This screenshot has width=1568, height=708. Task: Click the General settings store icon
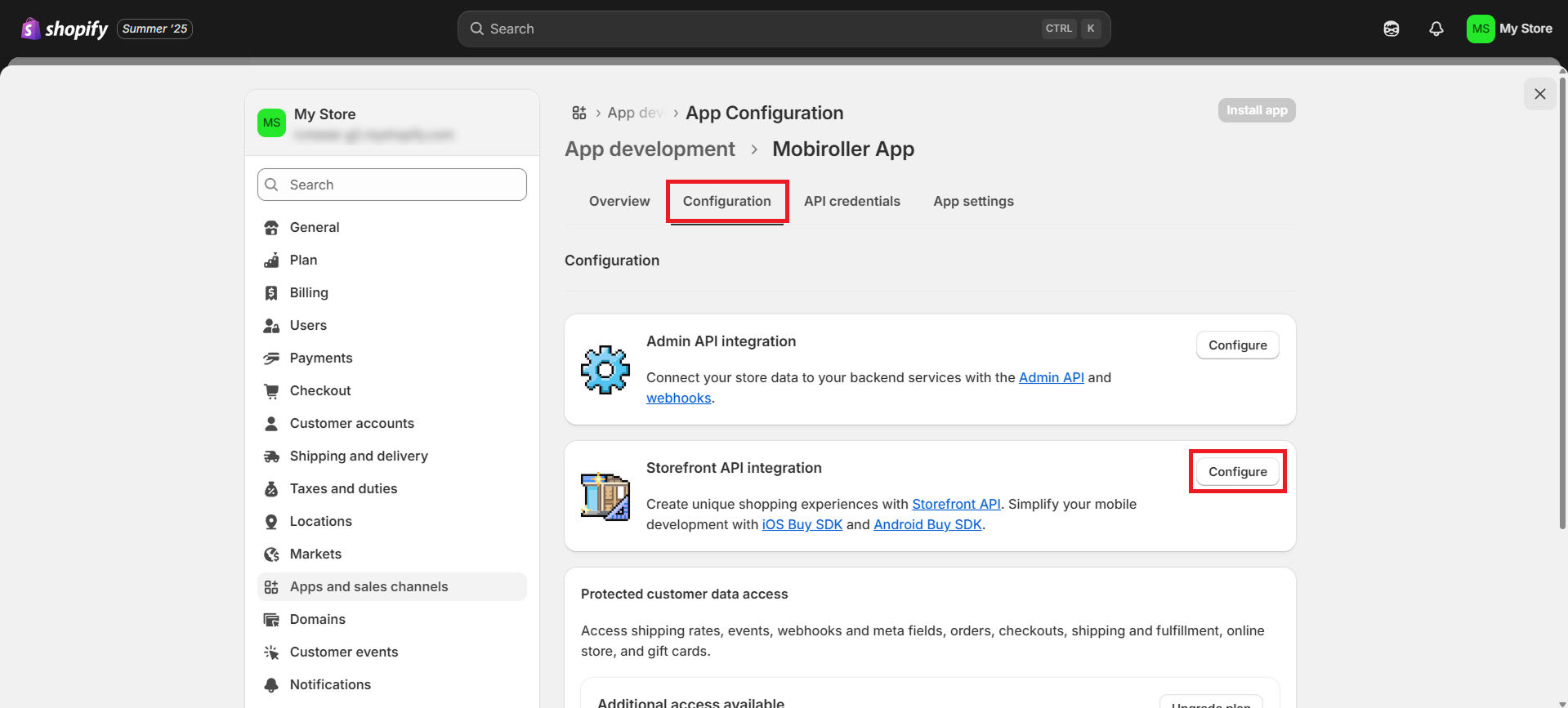point(271,228)
